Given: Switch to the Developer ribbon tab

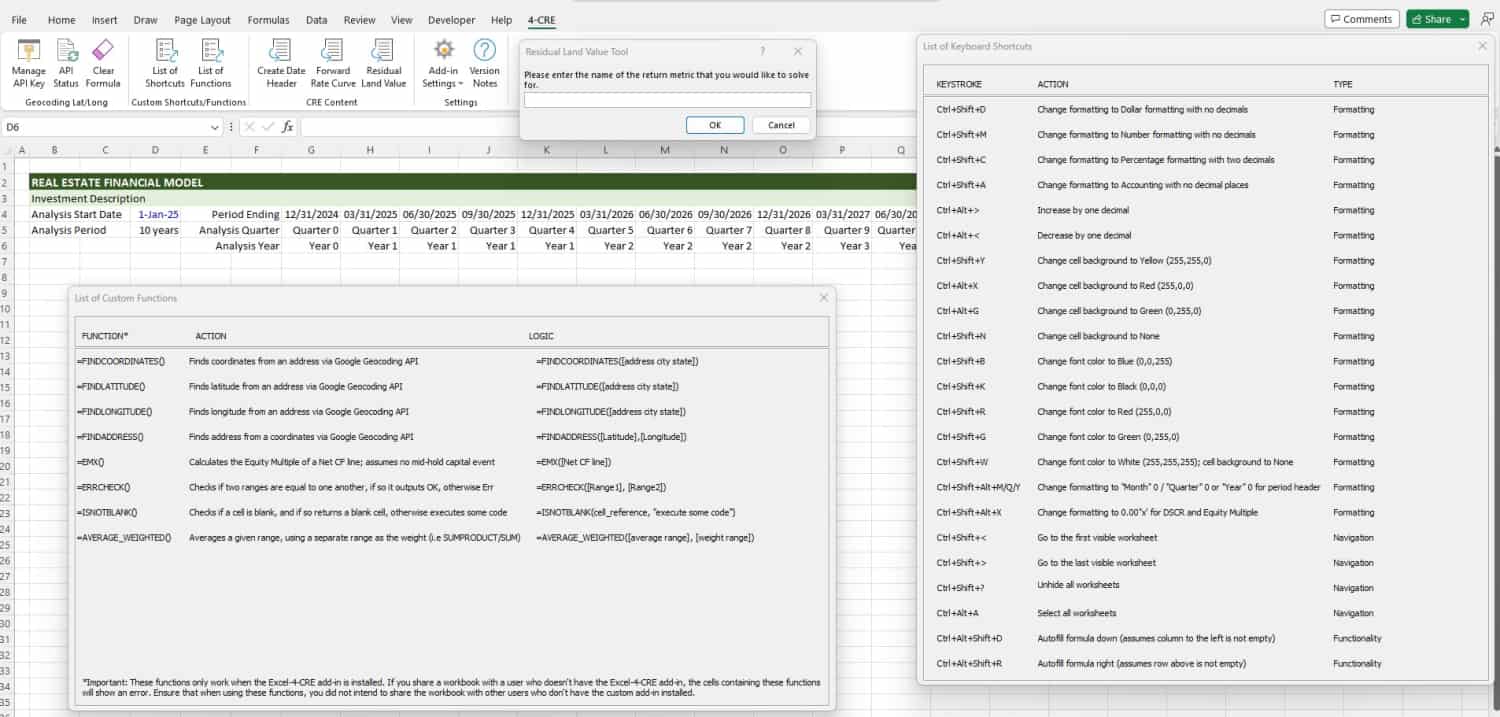Looking at the screenshot, I should (451, 19).
